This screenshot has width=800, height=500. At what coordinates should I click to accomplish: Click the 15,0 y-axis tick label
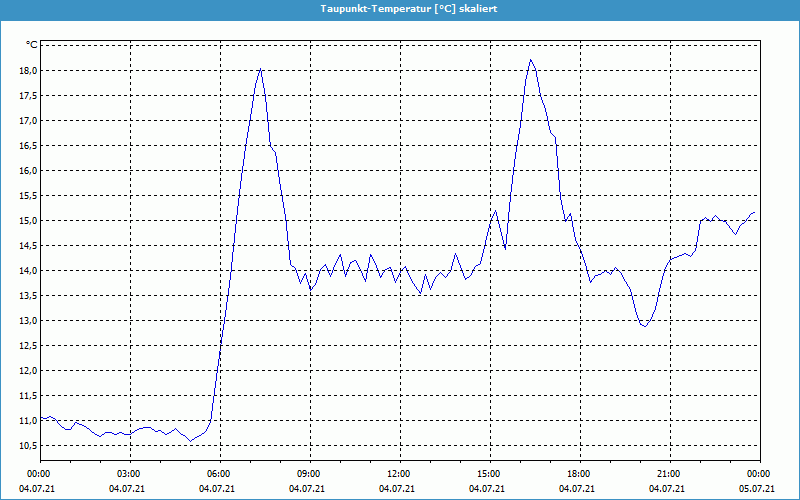click(x=27, y=221)
